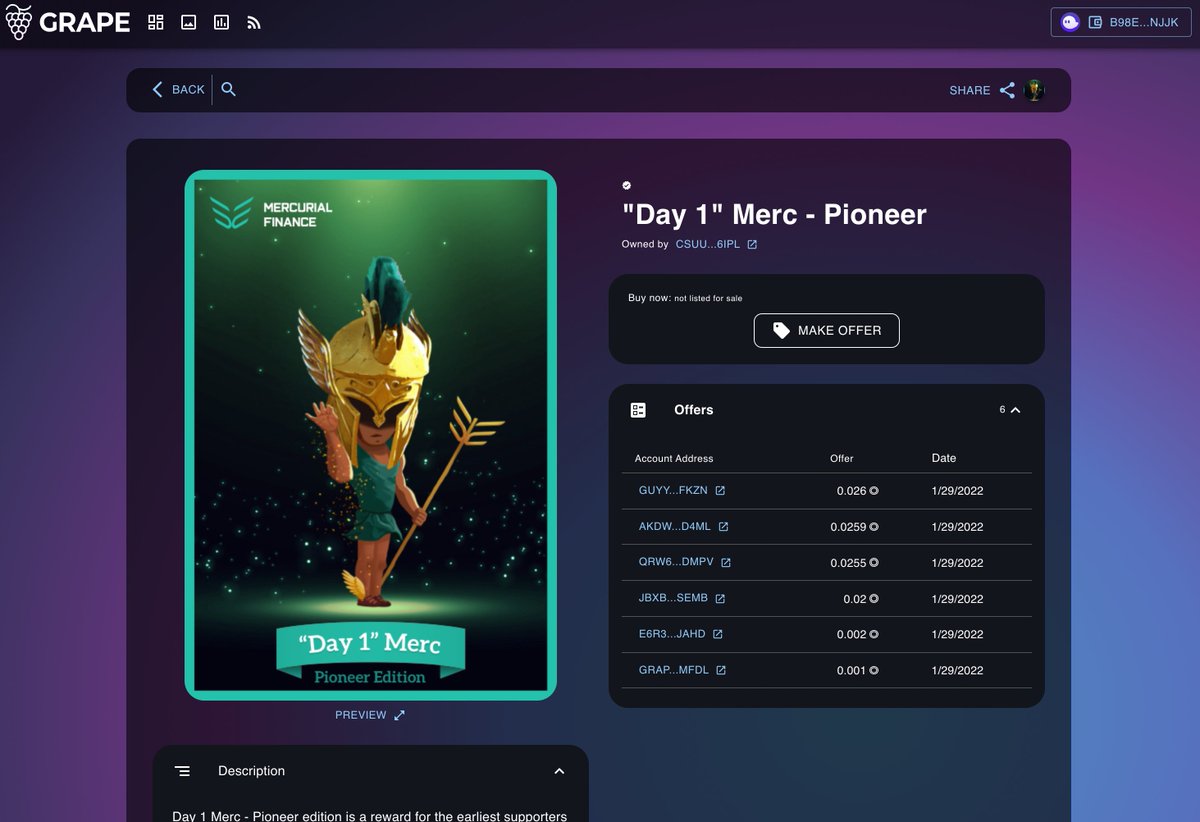The image size is (1200, 822).
Task: Open external link icon for GRAP...MFDL
Action: [x=721, y=670]
